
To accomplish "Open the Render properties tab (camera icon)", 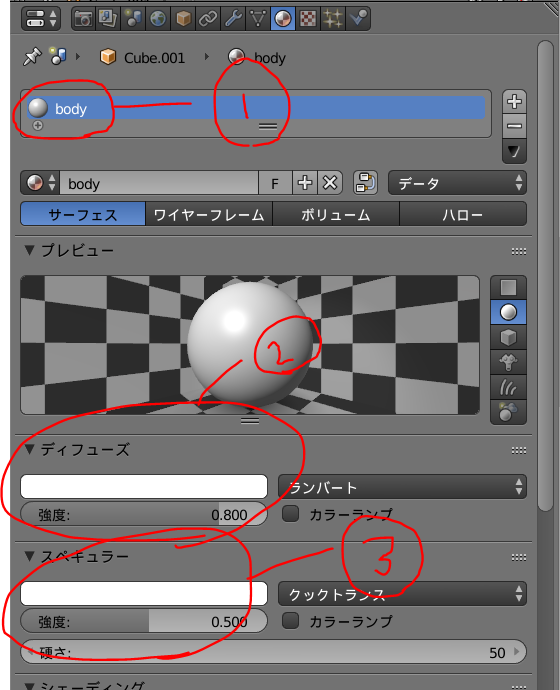I will [84, 19].
